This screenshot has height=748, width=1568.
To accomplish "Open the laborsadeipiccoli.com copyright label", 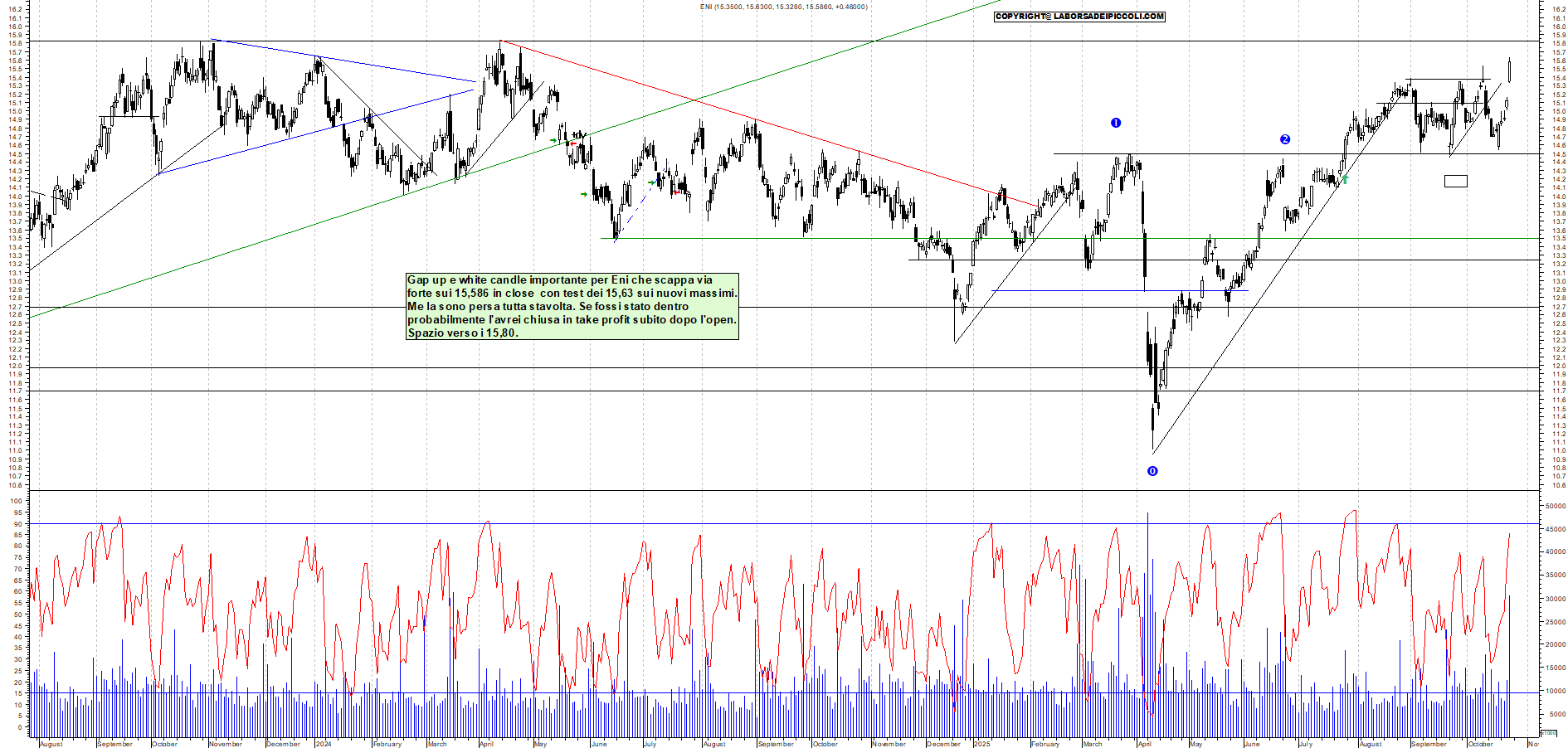I will click(x=1079, y=17).
